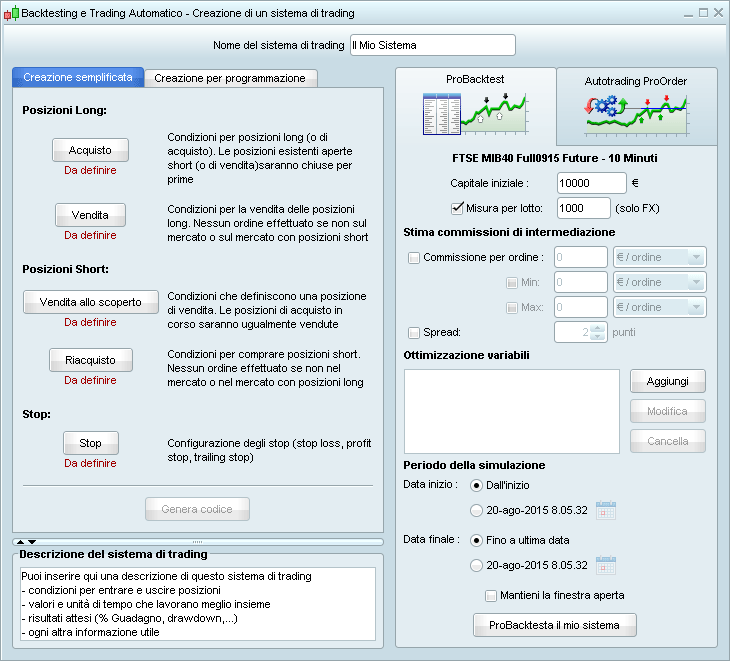The height and width of the screenshot is (661, 730).
Task: Click the Capitale iniziale input field
Action: click(x=591, y=183)
